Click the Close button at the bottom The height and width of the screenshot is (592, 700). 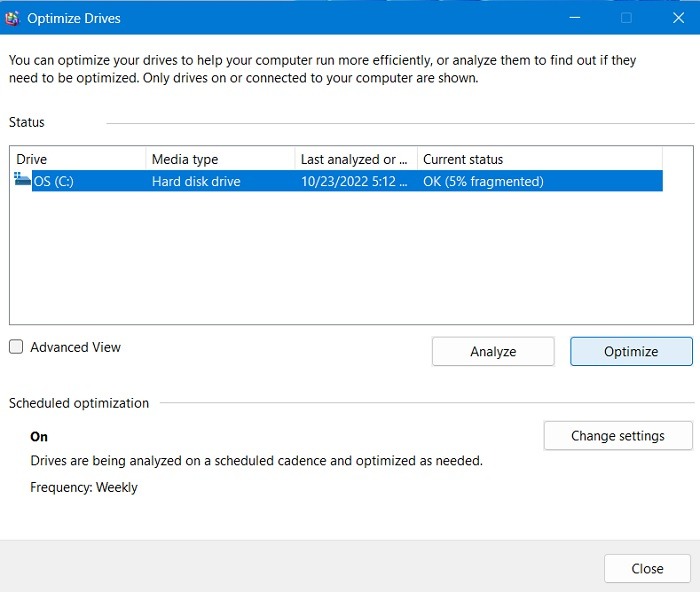click(647, 568)
